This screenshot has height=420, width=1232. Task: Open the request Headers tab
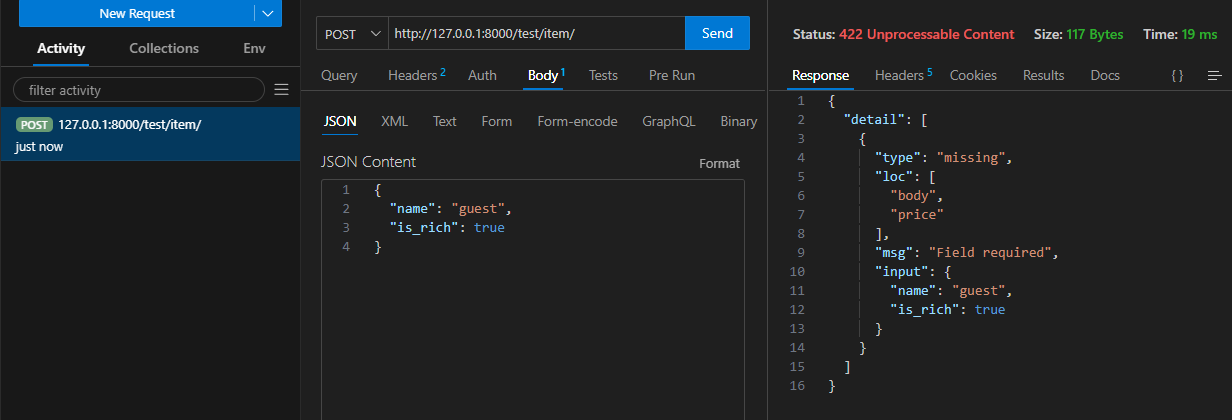coord(416,75)
